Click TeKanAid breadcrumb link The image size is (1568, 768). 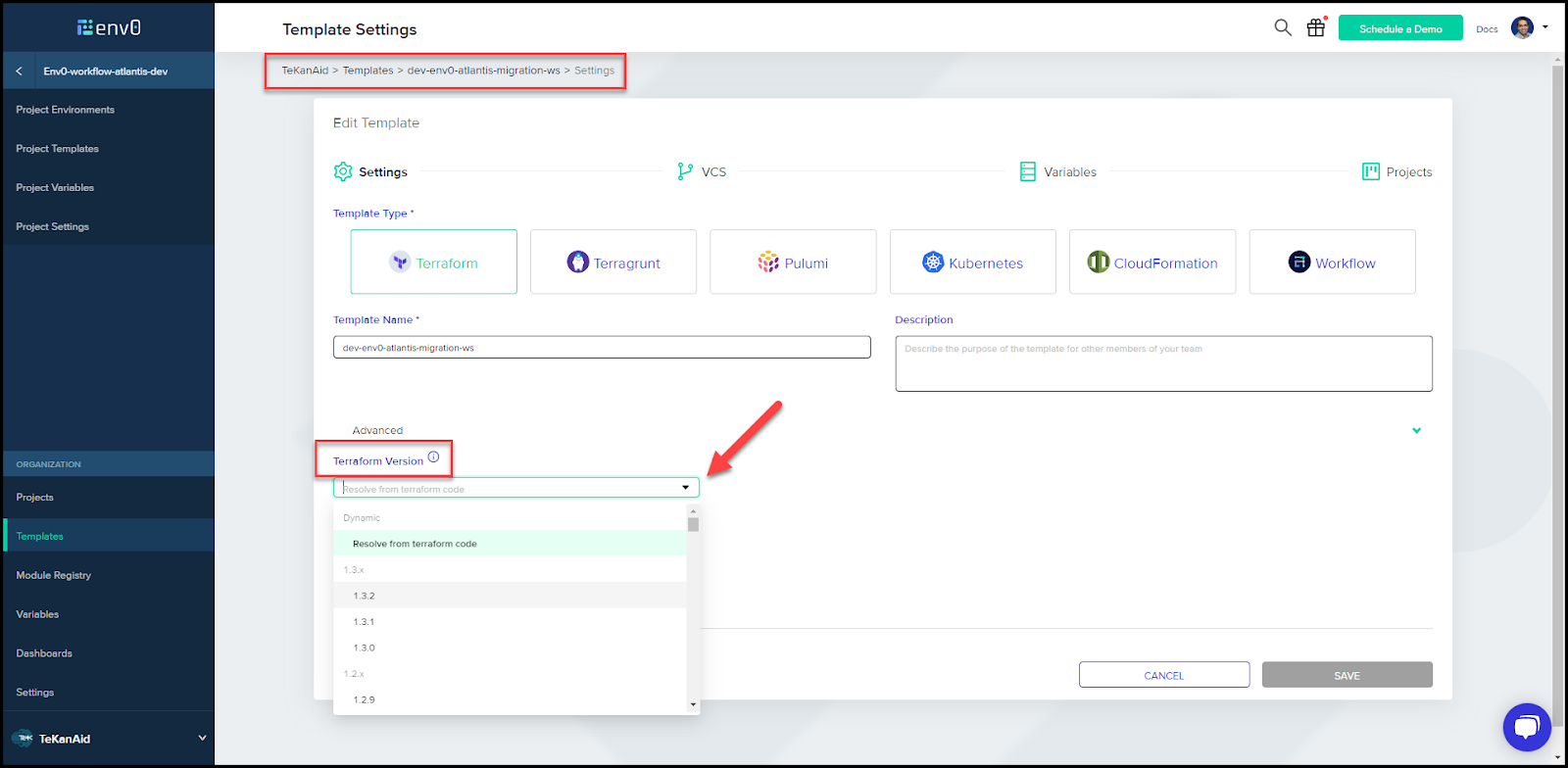coord(305,71)
